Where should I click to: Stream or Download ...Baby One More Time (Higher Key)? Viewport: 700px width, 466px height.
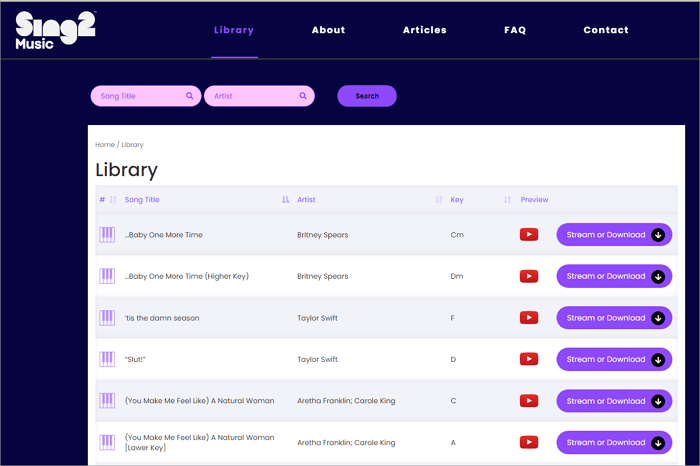(614, 276)
